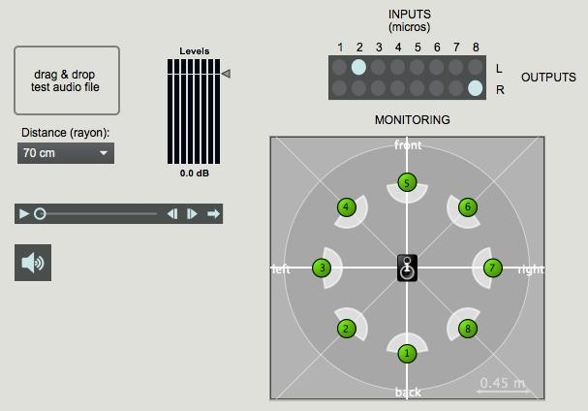Toggle input 7 to R output

point(456,88)
